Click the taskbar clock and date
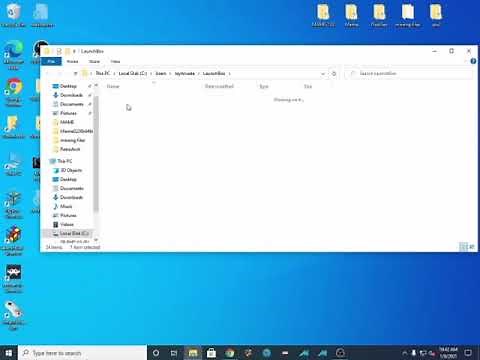Screen dimensions: 480x360 coord(448,353)
